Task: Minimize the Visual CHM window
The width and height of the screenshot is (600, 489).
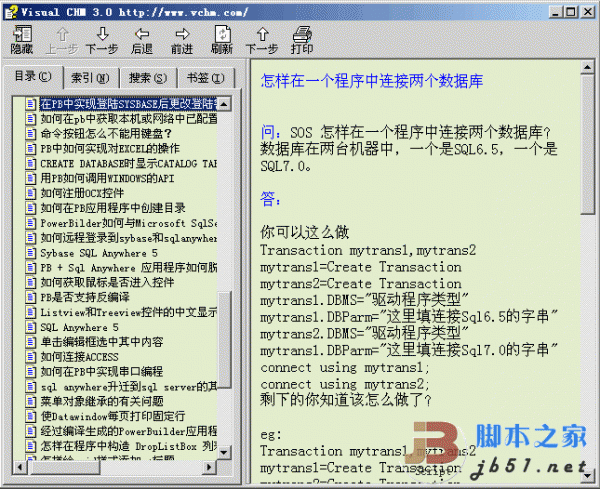Action: (x=556, y=12)
